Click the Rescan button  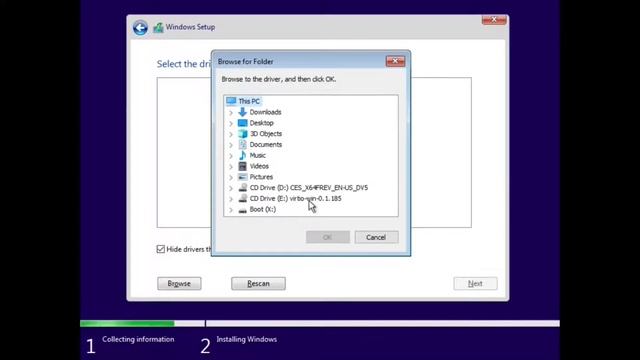pyautogui.click(x=258, y=283)
